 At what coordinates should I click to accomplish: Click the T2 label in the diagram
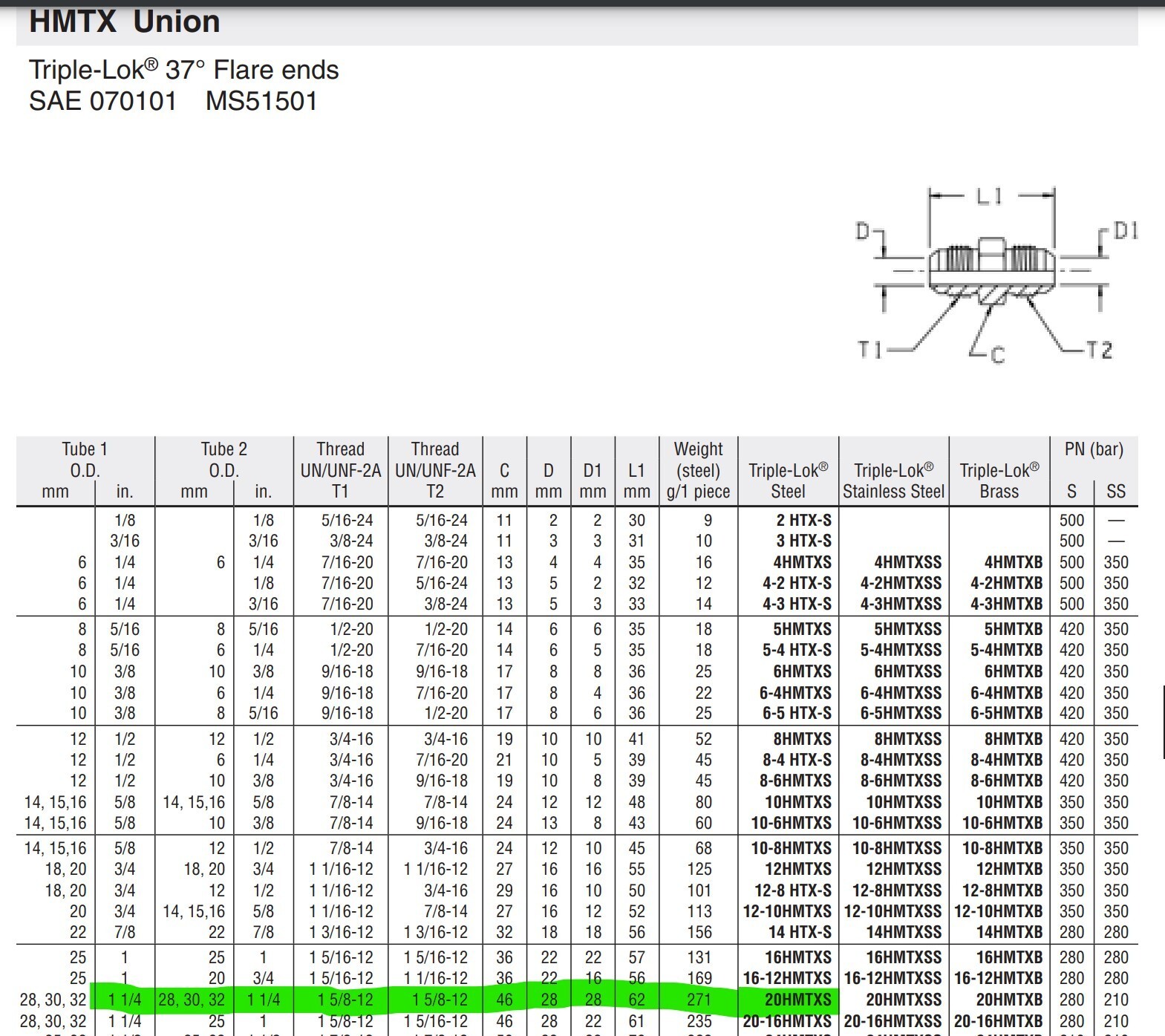(x=1099, y=349)
